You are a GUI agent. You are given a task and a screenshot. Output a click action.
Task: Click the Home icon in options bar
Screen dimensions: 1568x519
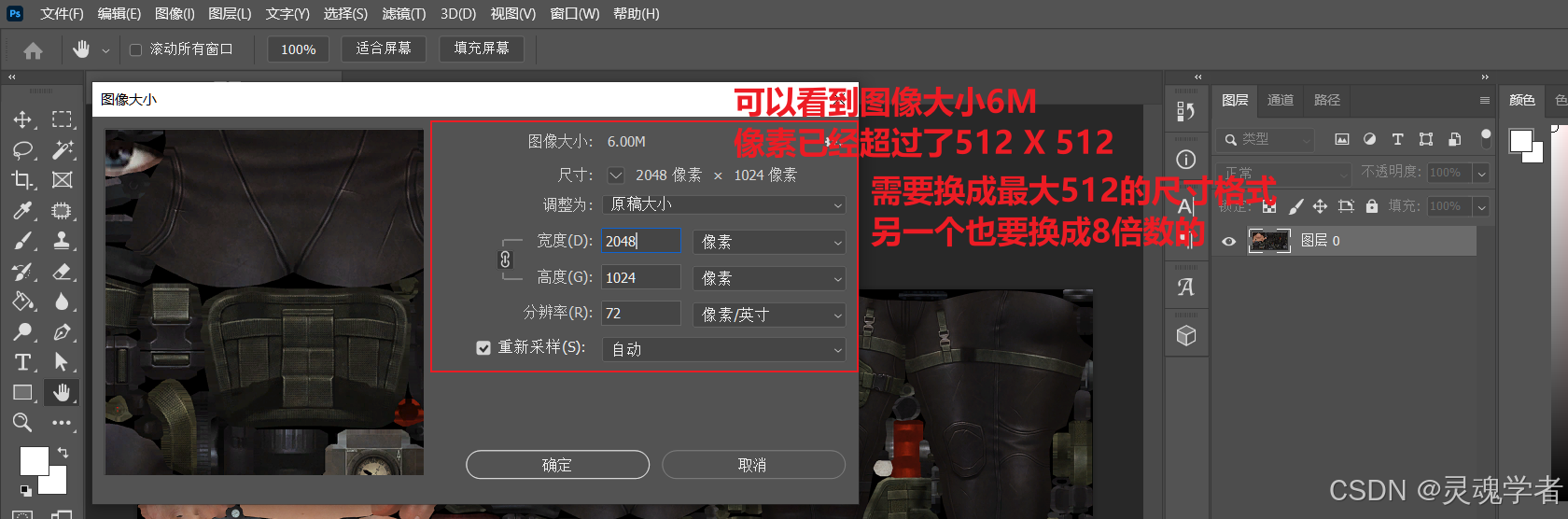tap(33, 50)
